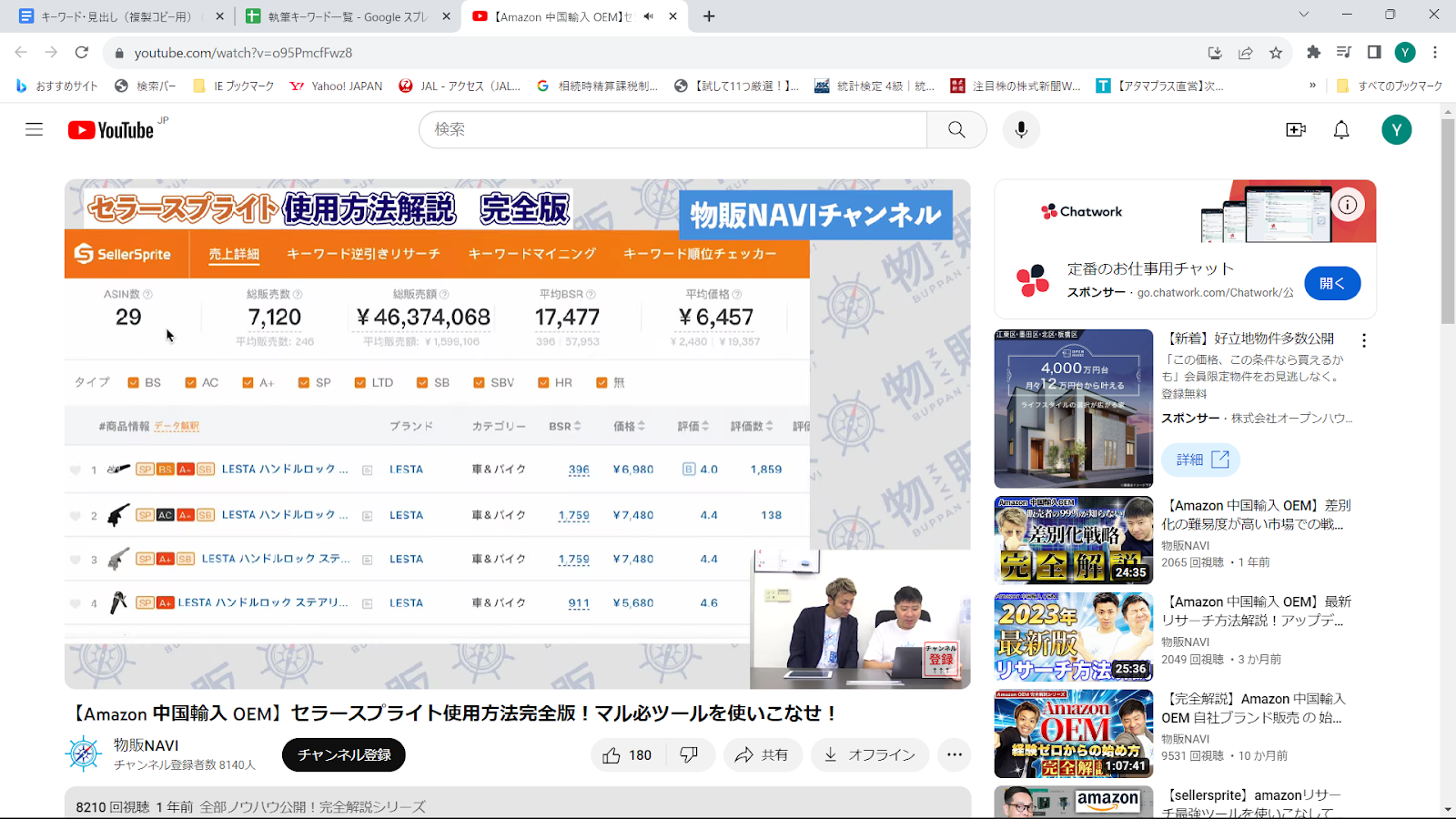1456x819 pixels.
Task: Open install/download page icon in address bar
Action: [x=1215, y=53]
